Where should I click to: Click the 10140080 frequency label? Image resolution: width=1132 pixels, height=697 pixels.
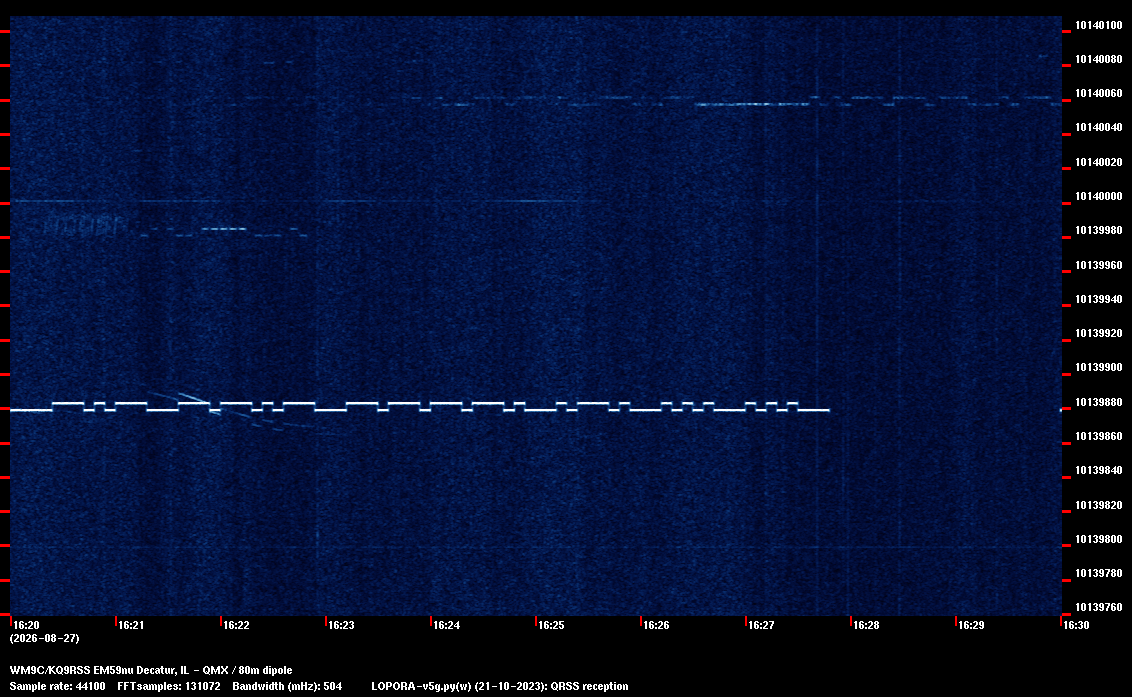point(1098,59)
